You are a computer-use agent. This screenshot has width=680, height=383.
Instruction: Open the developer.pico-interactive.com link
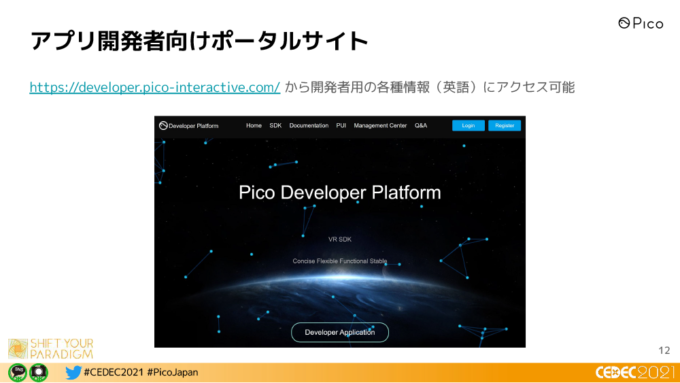(x=155, y=87)
